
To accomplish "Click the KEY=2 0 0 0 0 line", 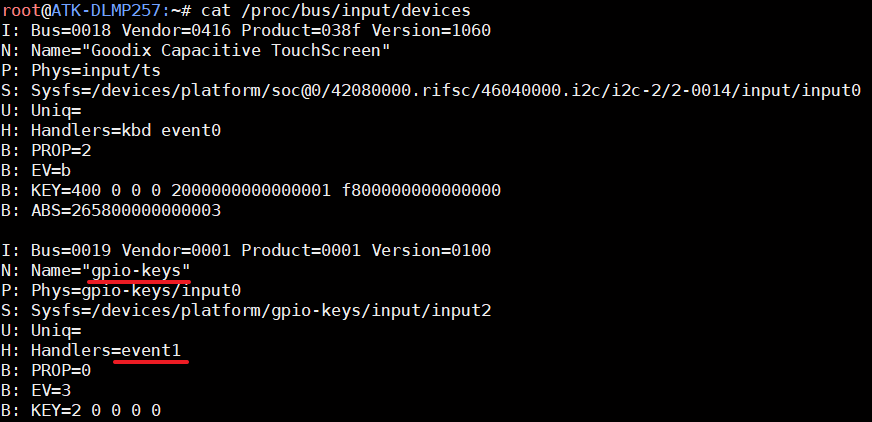I will [81, 411].
